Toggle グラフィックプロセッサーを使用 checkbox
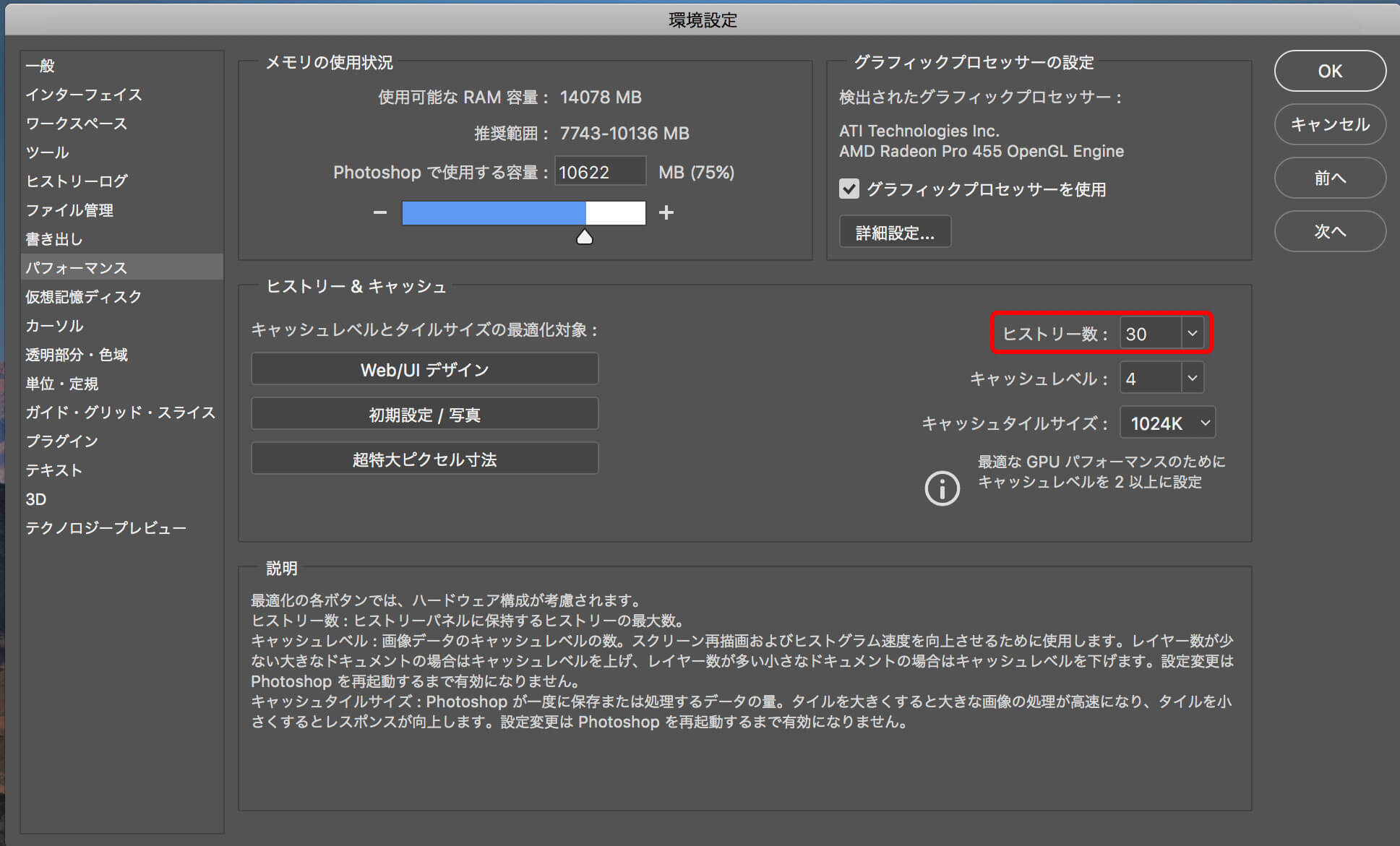Screen dimensions: 1400x846 tap(849, 189)
